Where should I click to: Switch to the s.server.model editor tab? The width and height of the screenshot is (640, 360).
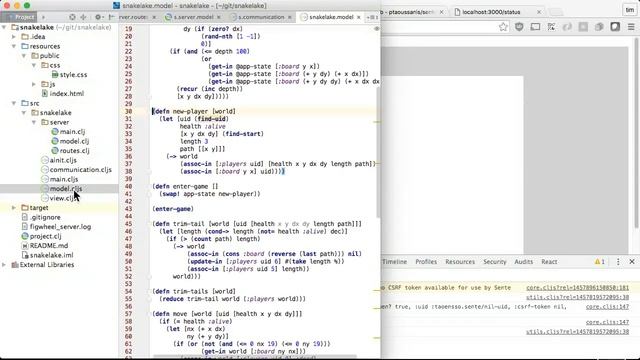[x=193, y=17]
